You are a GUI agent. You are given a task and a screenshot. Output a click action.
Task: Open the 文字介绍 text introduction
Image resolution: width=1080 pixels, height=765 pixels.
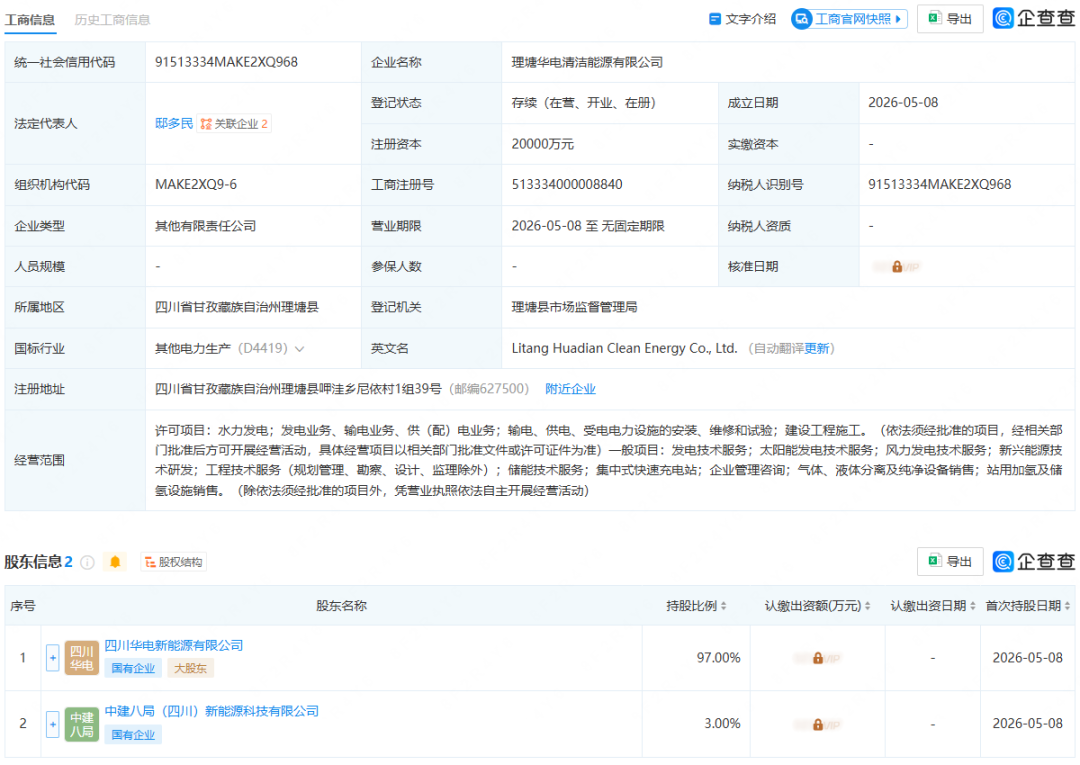[x=742, y=19]
